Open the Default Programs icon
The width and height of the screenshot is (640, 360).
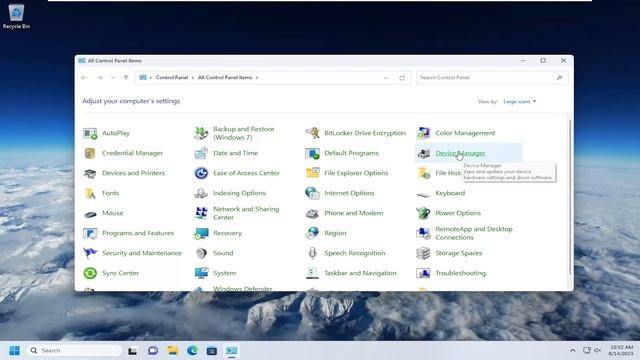[x=312, y=153]
